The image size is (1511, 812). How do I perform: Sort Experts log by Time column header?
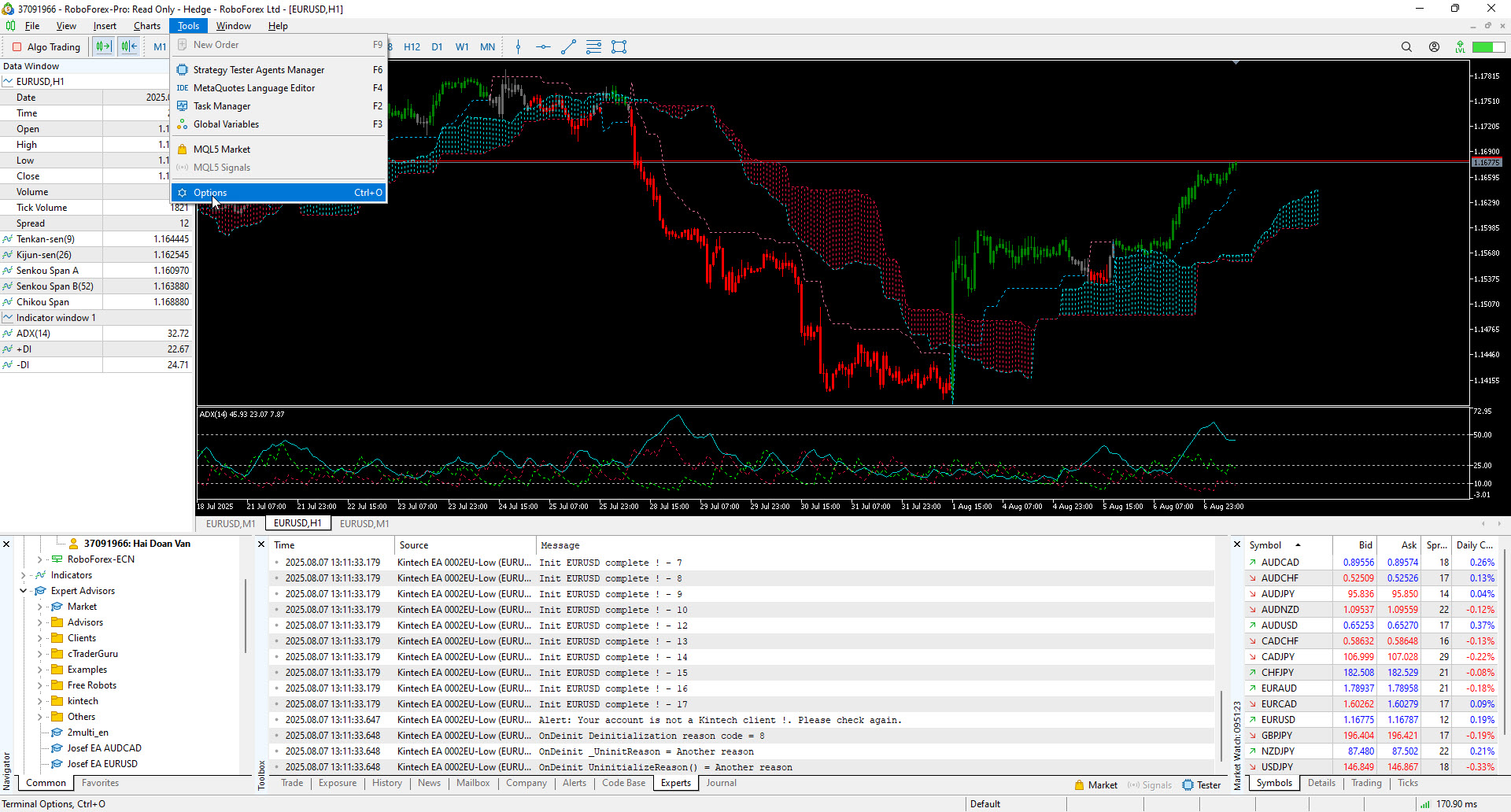[x=331, y=545]
